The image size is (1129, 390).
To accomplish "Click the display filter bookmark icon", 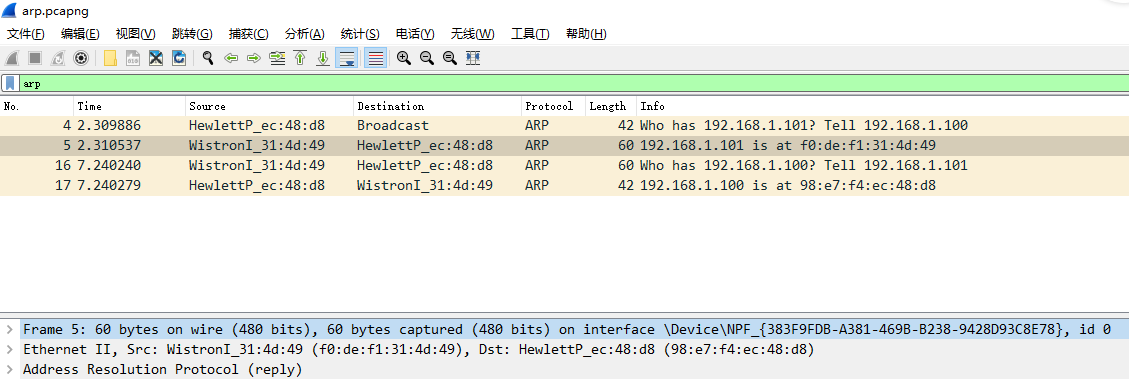I will pos(10,83).
